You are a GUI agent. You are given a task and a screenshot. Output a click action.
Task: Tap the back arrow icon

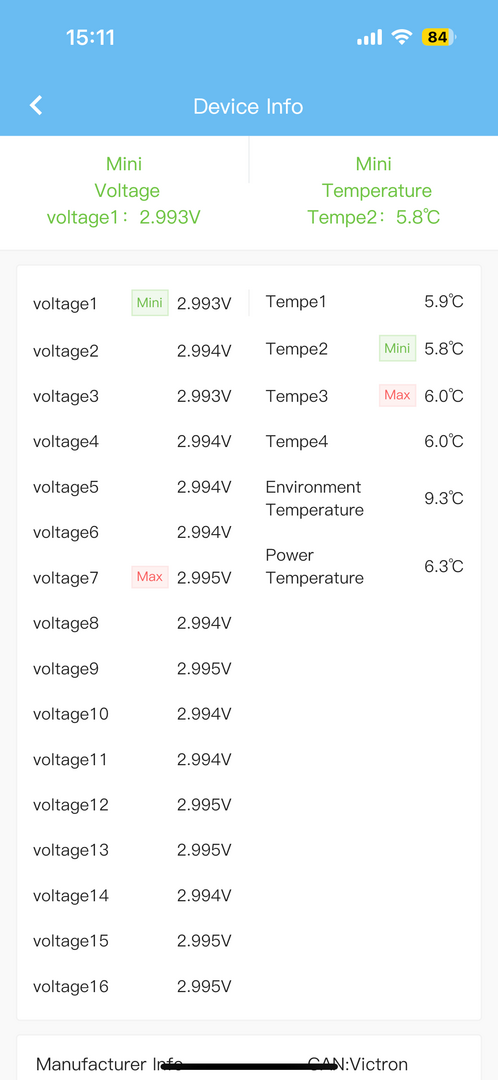point(36,105)
